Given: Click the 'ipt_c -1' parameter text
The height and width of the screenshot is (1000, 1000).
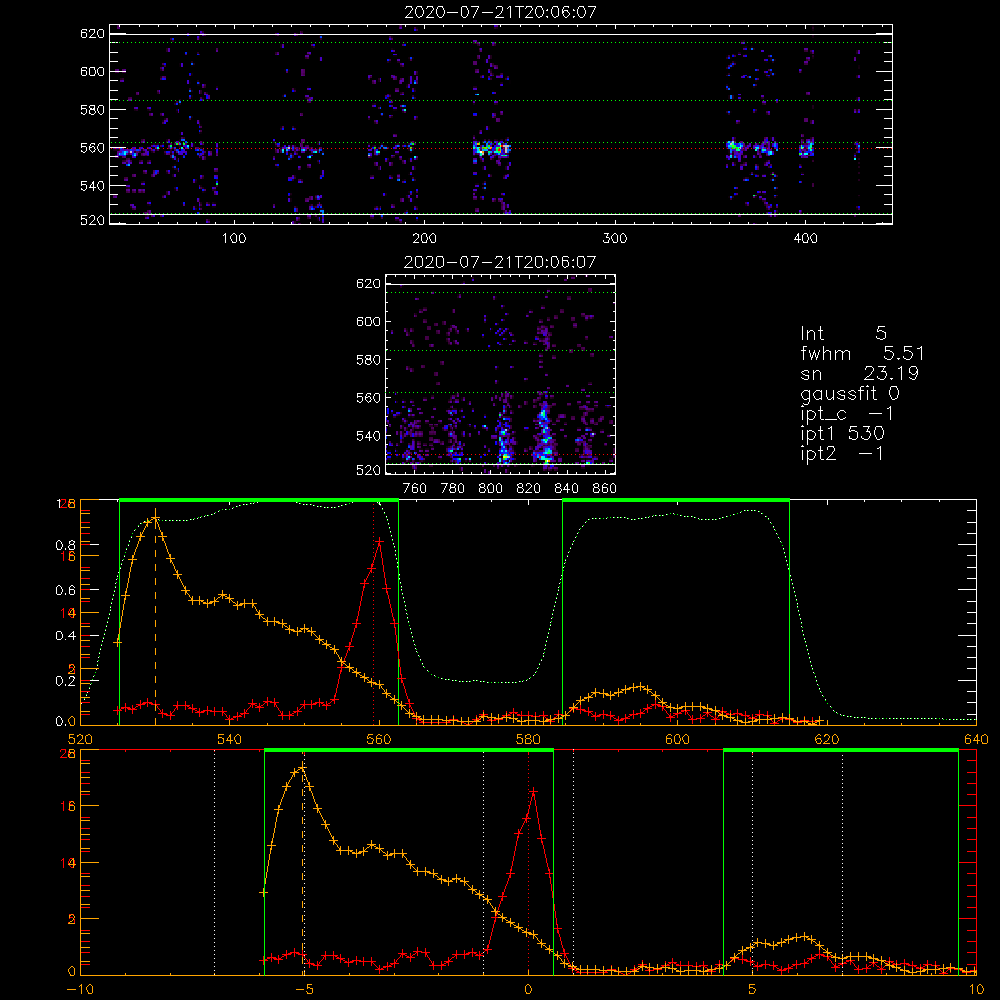Looking at the screenshot, I should tap(847, 414).
